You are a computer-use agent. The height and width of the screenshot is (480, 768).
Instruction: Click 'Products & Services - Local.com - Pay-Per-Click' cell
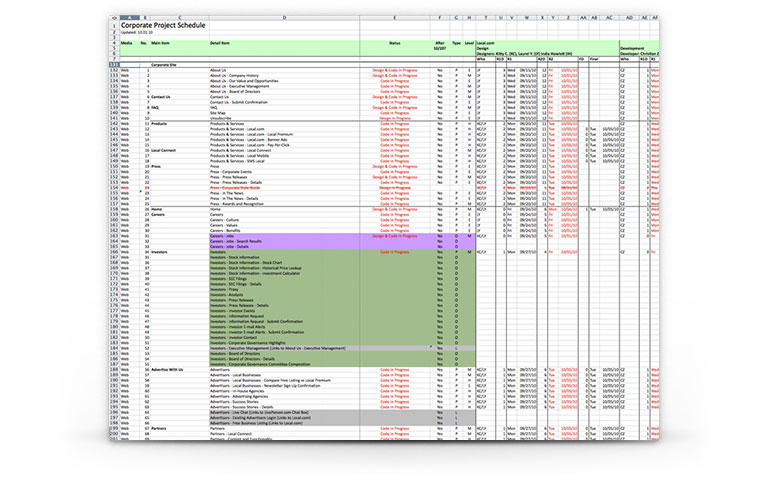tap(250, 145)
